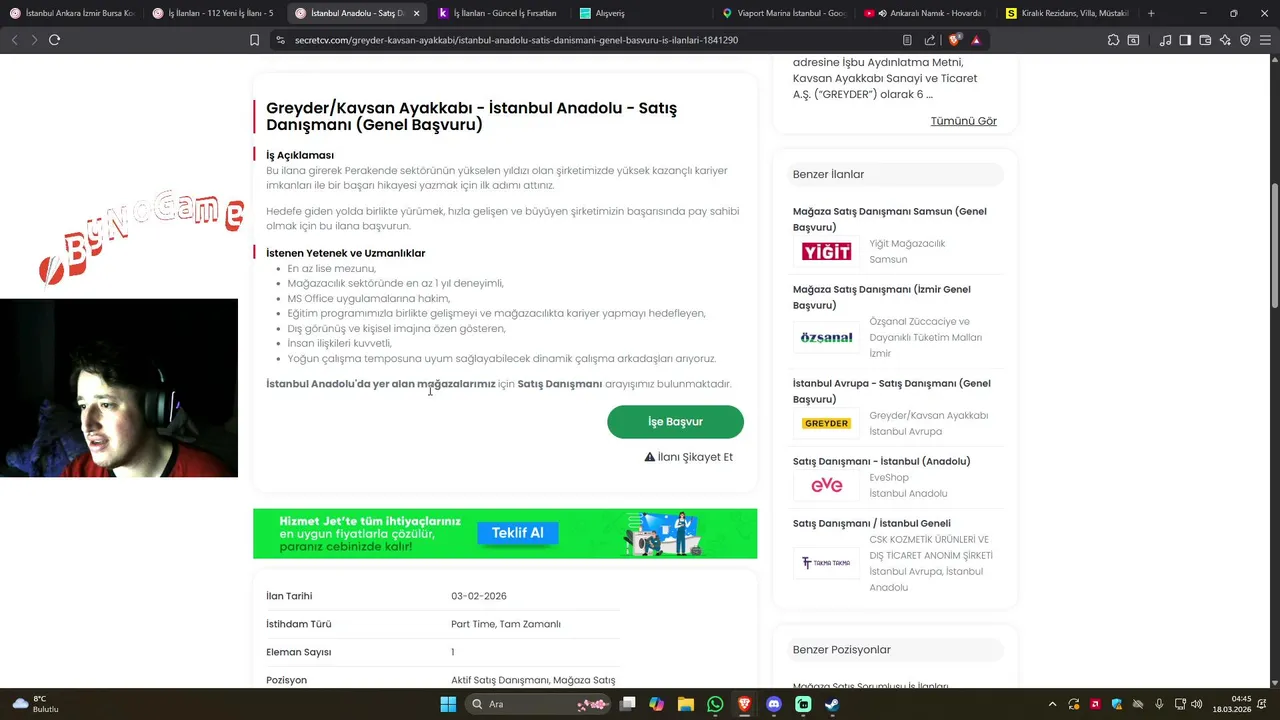Switch to Kiralık Rezidans, Villa tab

pos(1068,13)
